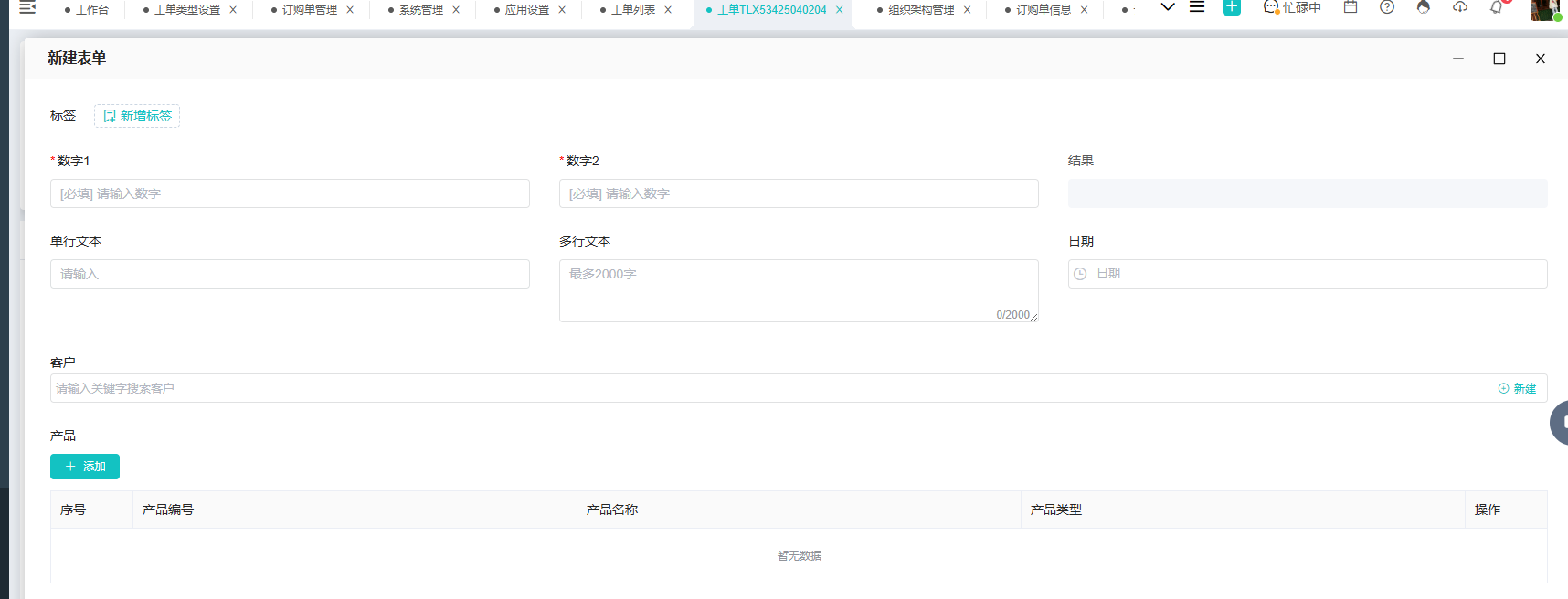Click the 结果 read-only field
The height and width of the screenshot is (599, 1568).
[1308, 194]
